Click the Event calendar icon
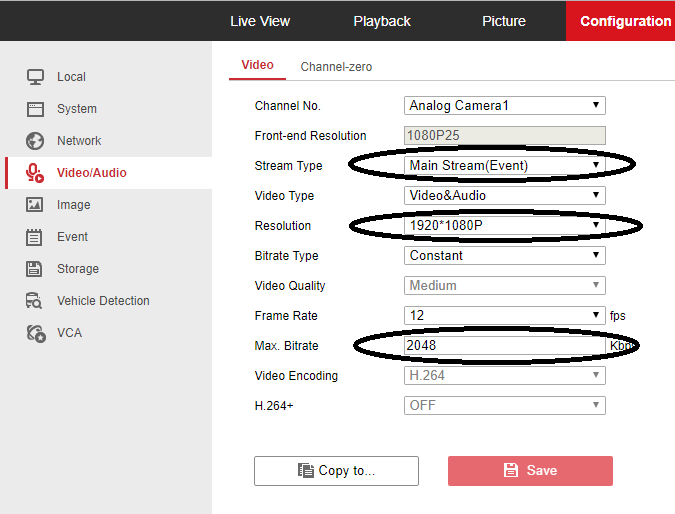 tap(35, 237)
